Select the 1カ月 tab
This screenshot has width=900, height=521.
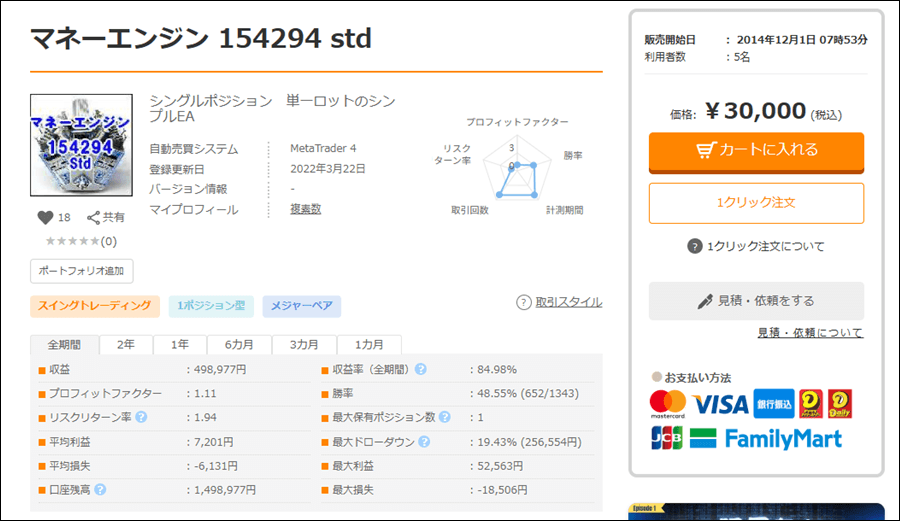coord(369,344)
